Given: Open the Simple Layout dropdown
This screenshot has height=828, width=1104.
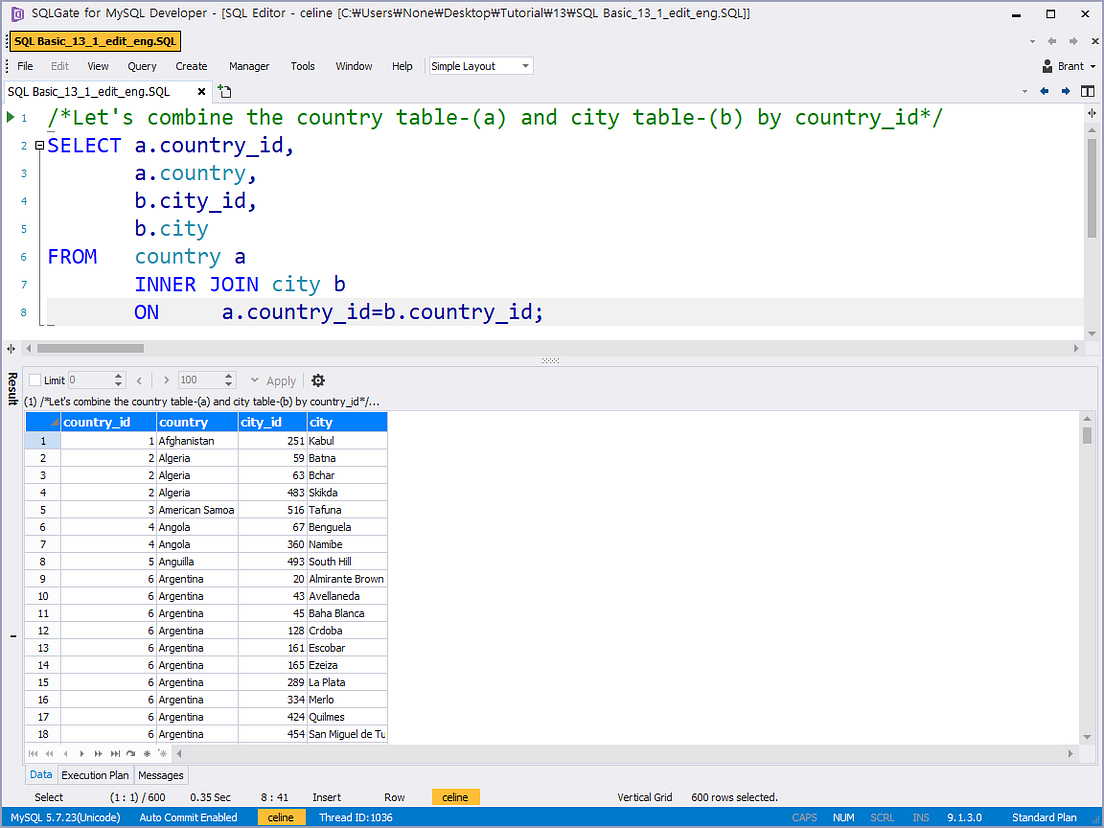Looking at the screenshot, I should coord(479,65).
